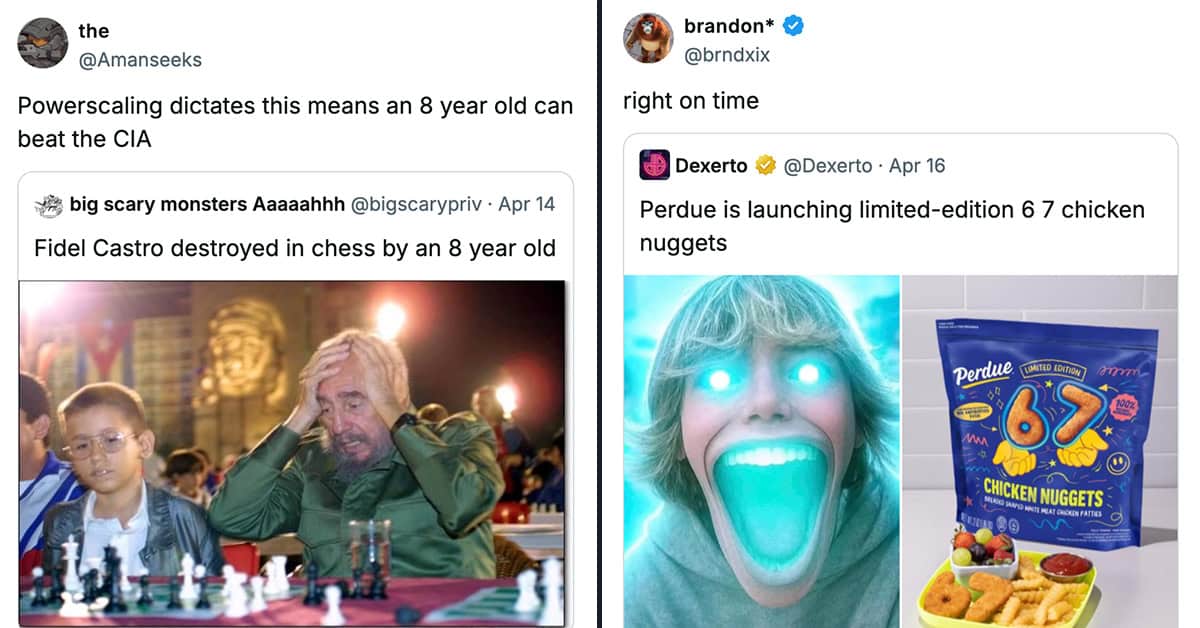Image resolution: width=1200 pixels, height=628 pixels.
Task: Open the Perdue chicken nuggets bag photo
Action: click(1040, 452)
